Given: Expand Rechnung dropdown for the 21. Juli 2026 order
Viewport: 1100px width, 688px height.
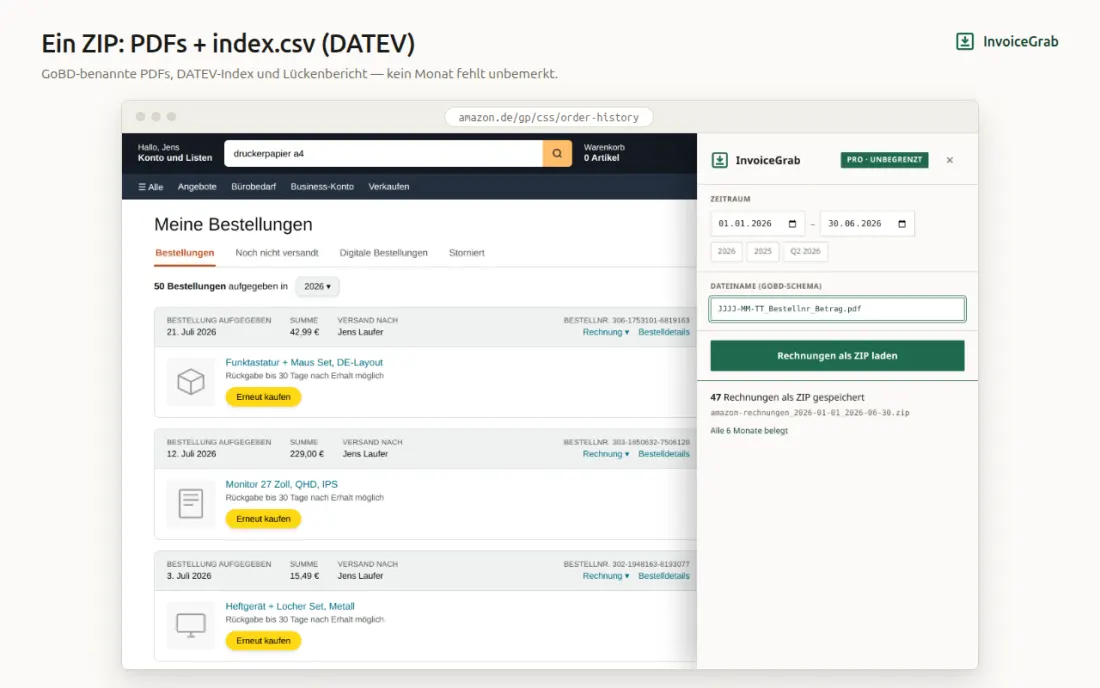Looking at the screenshot, I should [605, 332].
